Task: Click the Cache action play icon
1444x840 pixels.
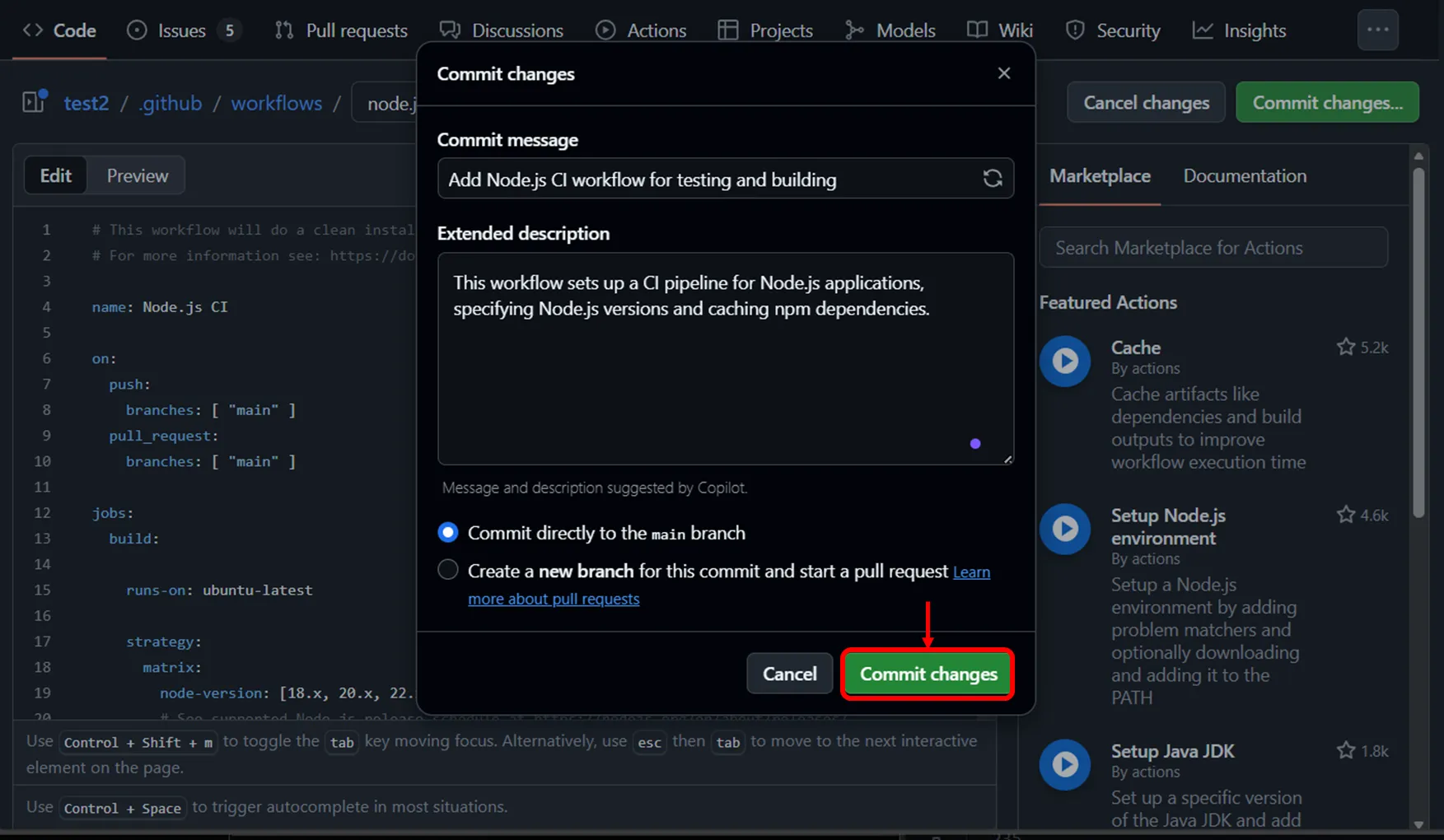Action: pos(1064,361)
